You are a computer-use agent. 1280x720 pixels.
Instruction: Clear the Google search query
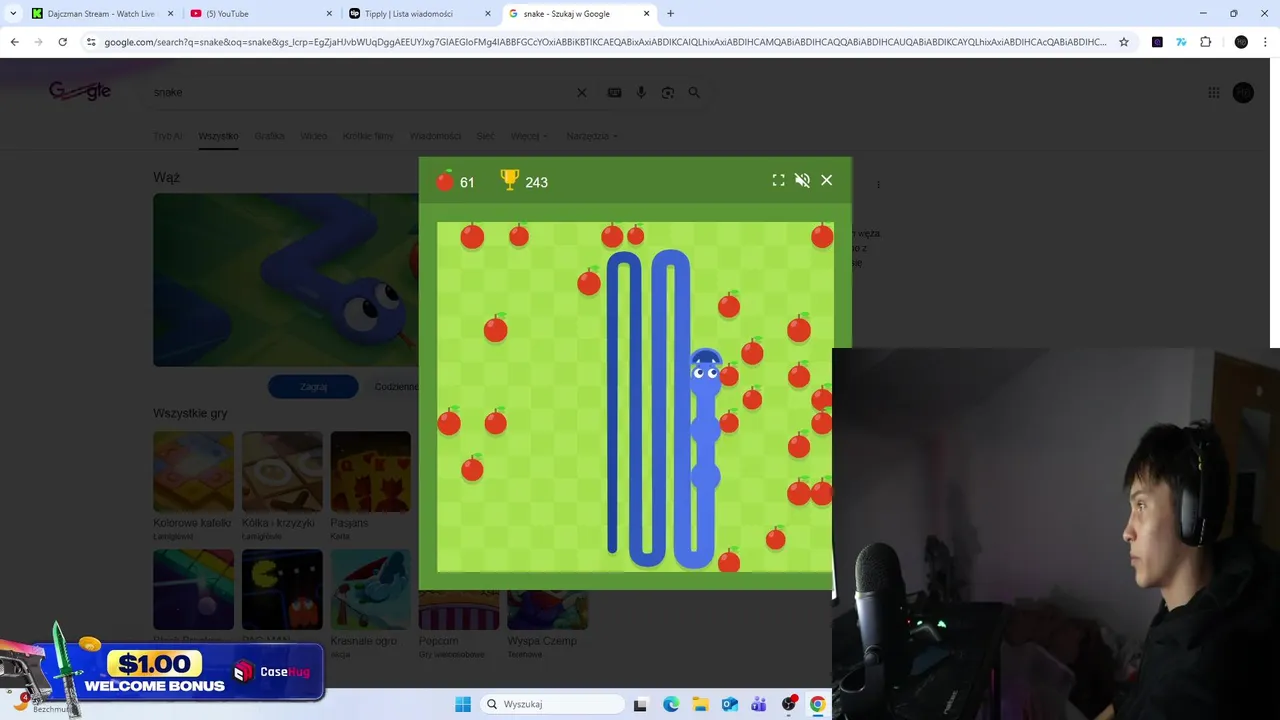click(582, 92)
